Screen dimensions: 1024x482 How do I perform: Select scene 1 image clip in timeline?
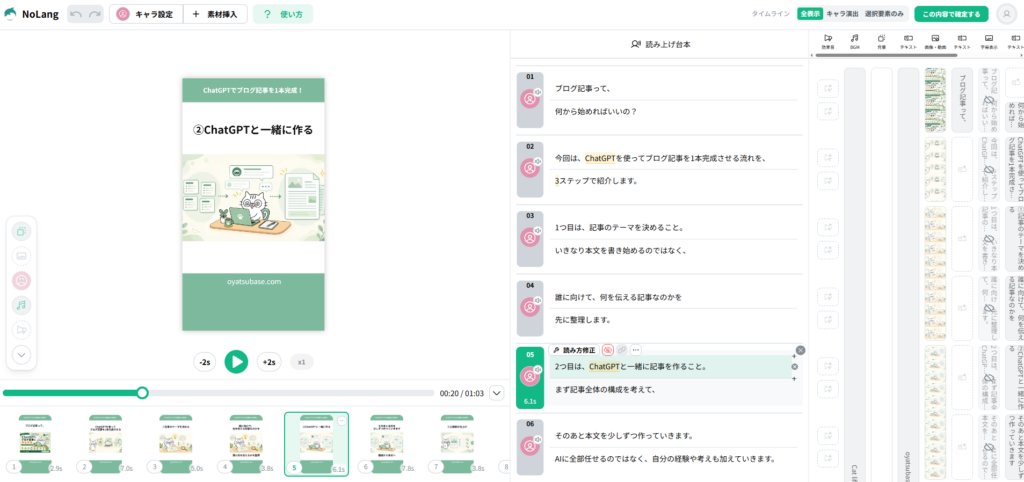(935, 100)
